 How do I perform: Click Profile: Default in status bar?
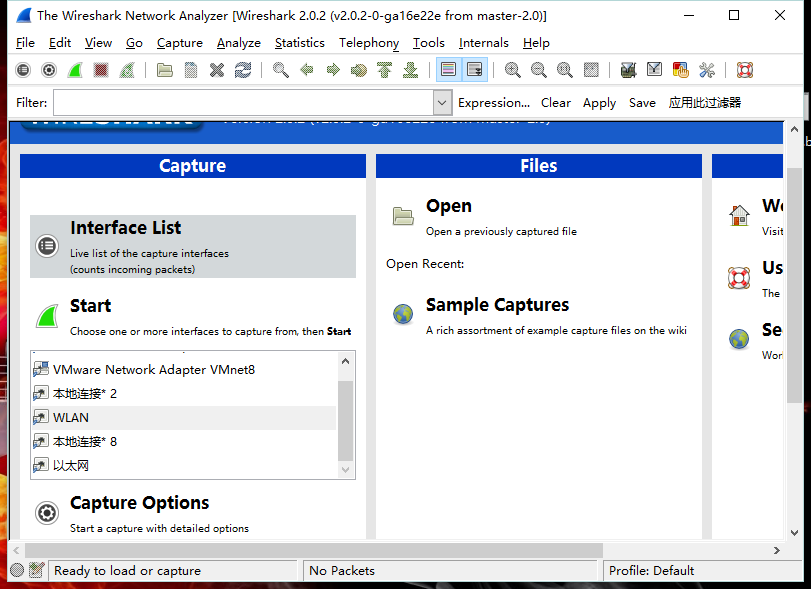tap(651, 570)
